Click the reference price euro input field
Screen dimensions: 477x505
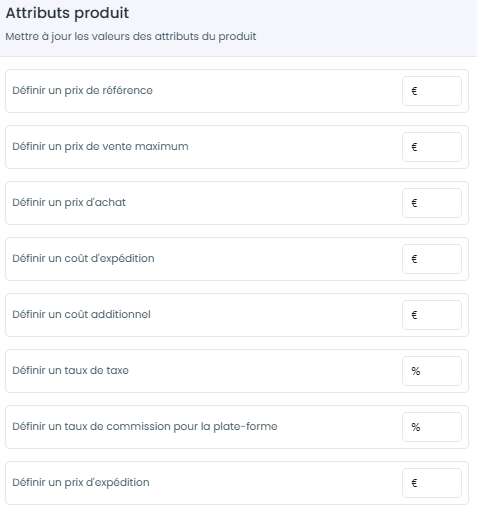(432, 91)
